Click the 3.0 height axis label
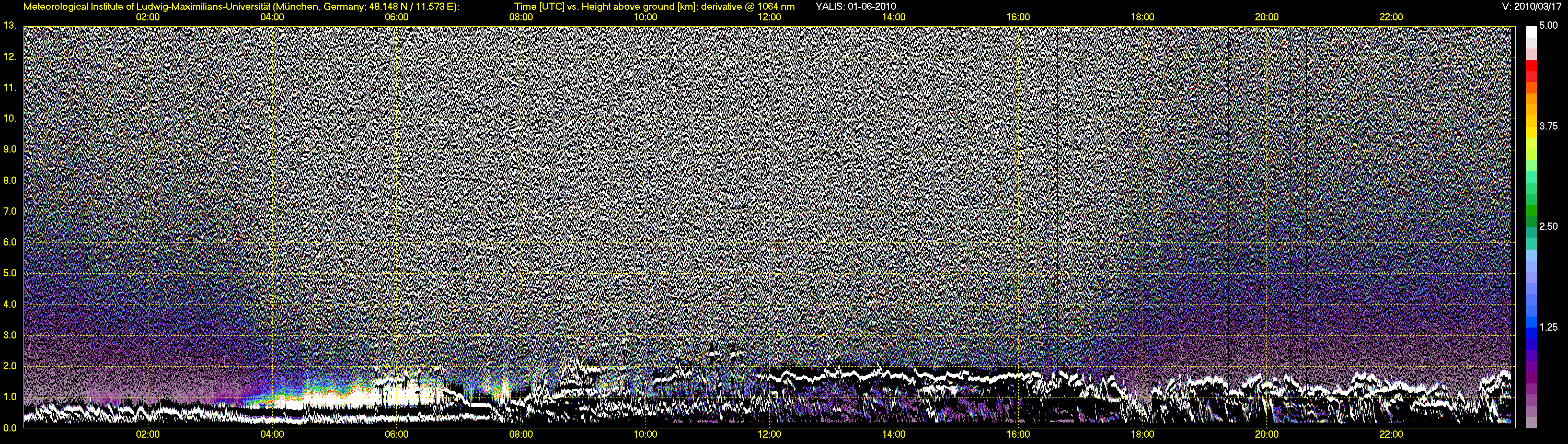 coord(10,335)
